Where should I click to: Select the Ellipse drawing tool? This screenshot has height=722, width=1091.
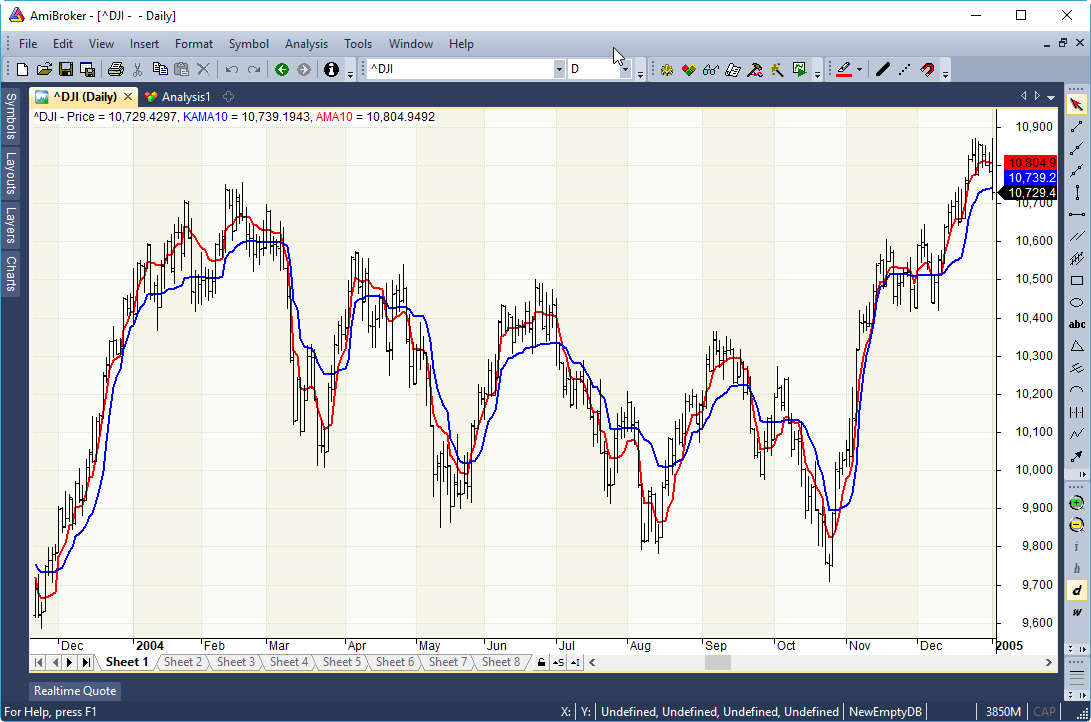click(1077, 302)
